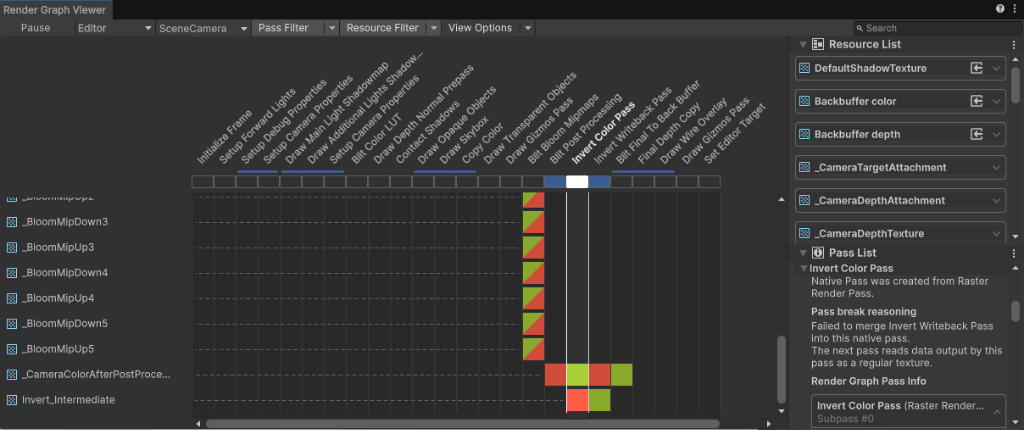Click the _CameraTargetAttachment texture icon

(805, 167)
